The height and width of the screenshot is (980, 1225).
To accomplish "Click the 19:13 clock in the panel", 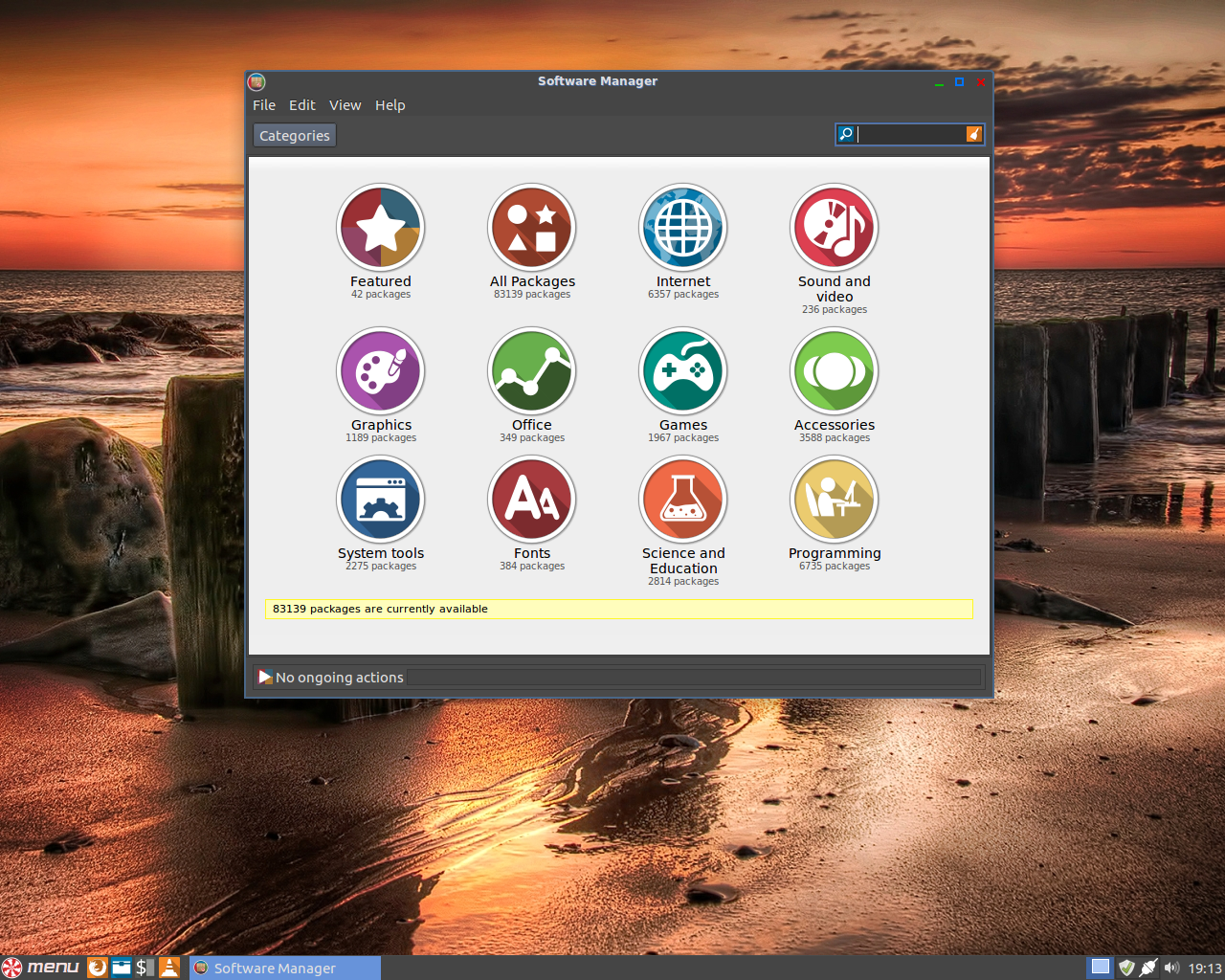I will click(1205, 969).
